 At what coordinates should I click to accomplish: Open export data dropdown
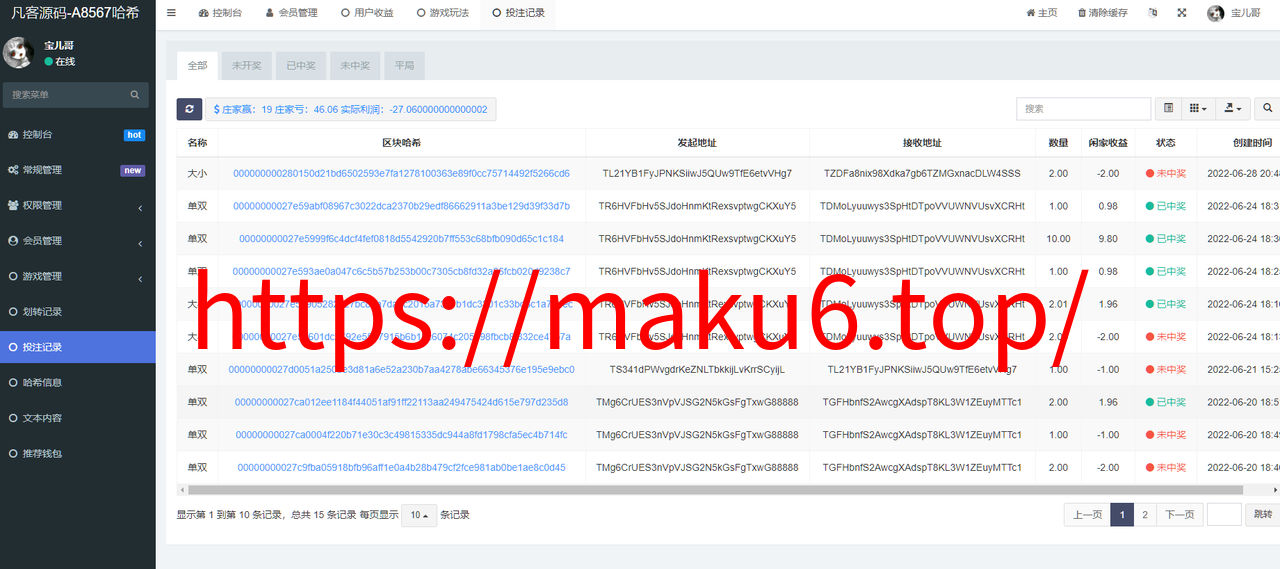1234,108
